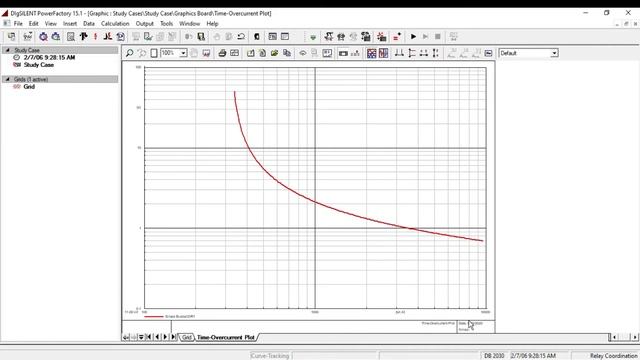Select the Time-Overcurrent Plot tab
640x360 pixels.
point(226,337)
